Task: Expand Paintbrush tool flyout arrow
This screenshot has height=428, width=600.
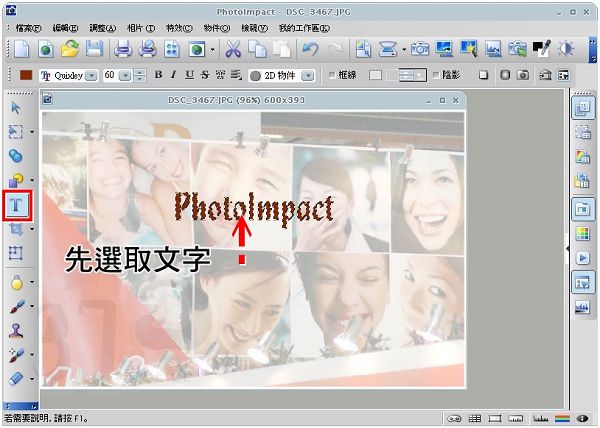Action: [x=32, y=306]
